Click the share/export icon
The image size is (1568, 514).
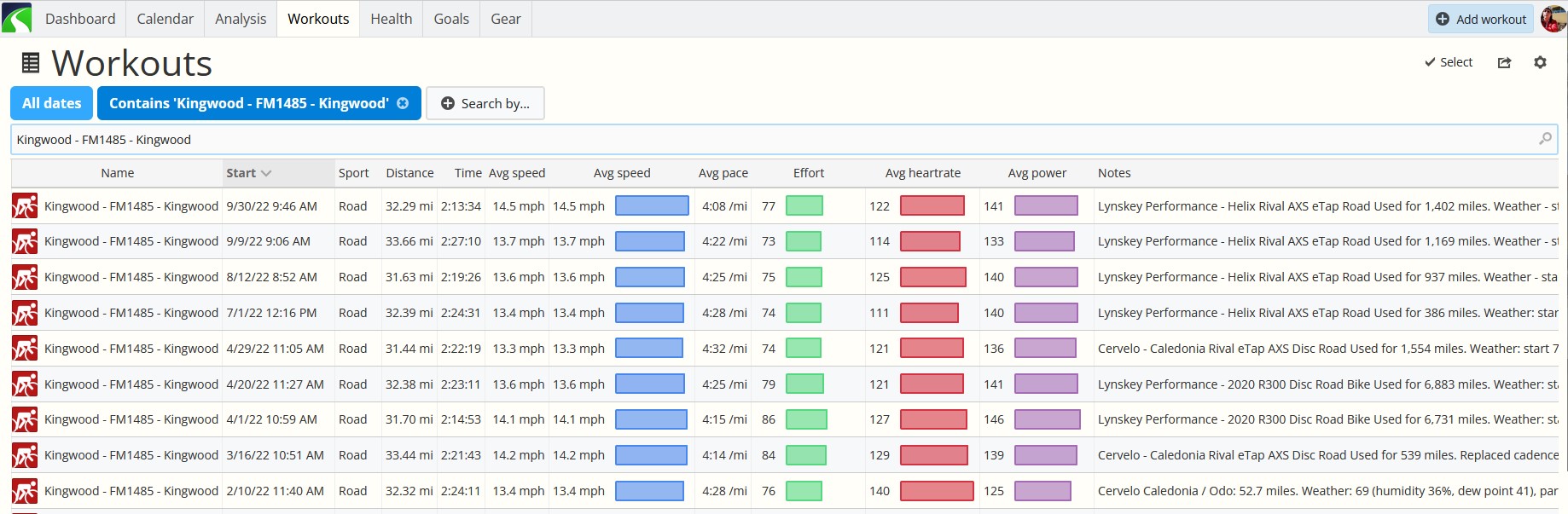[x=1504, y=62]
